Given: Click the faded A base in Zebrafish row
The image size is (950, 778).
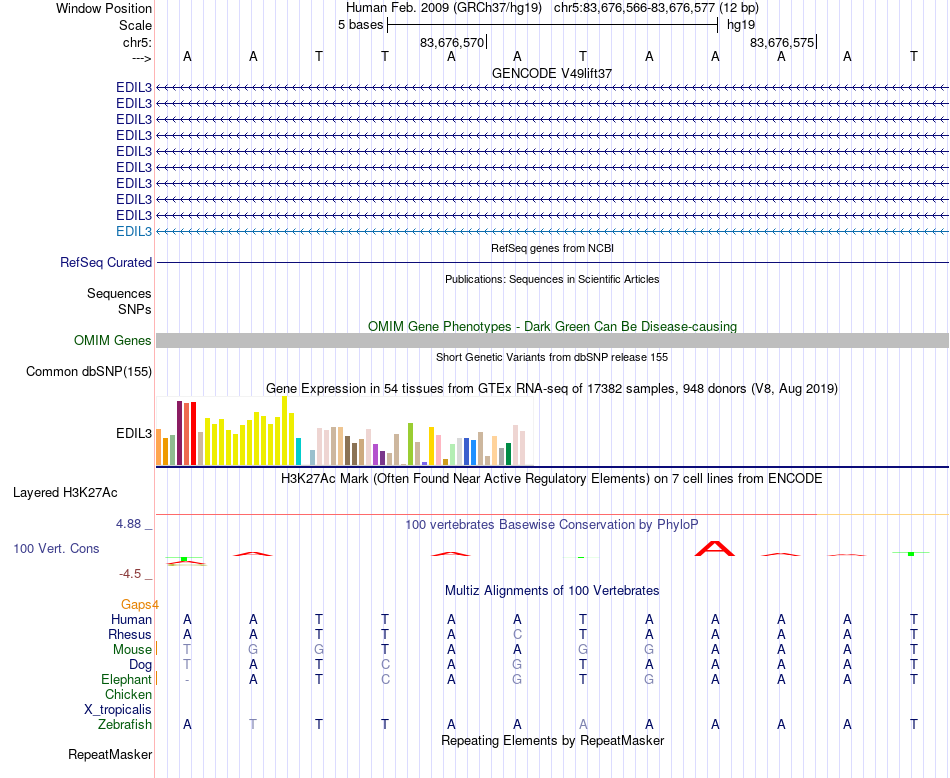Looking at the screenshot, I should click(x=583, y=725).
